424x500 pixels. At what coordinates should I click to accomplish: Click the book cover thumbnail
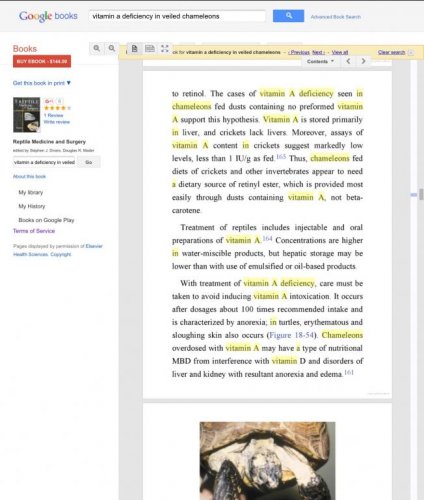pos(27,115)
